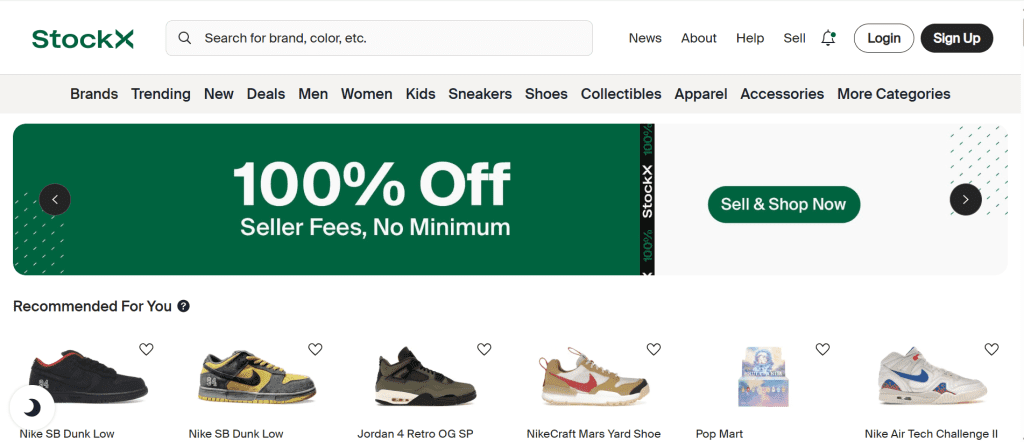Click heart on black Nike SB Dunk Low
The image size is (1024, 442).
(x=146, y=349)
